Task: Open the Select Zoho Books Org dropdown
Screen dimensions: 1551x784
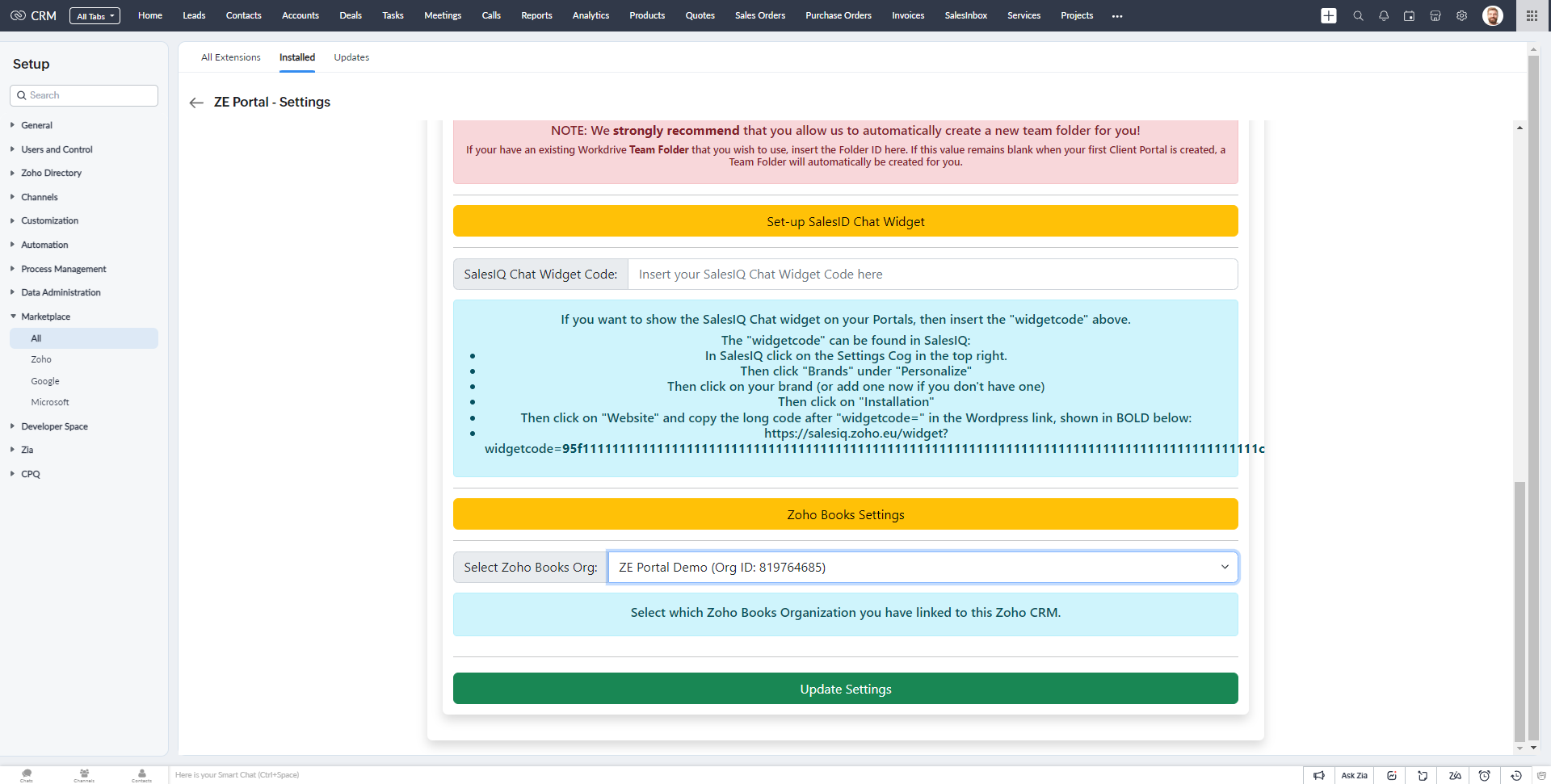Action: (923, 568)
